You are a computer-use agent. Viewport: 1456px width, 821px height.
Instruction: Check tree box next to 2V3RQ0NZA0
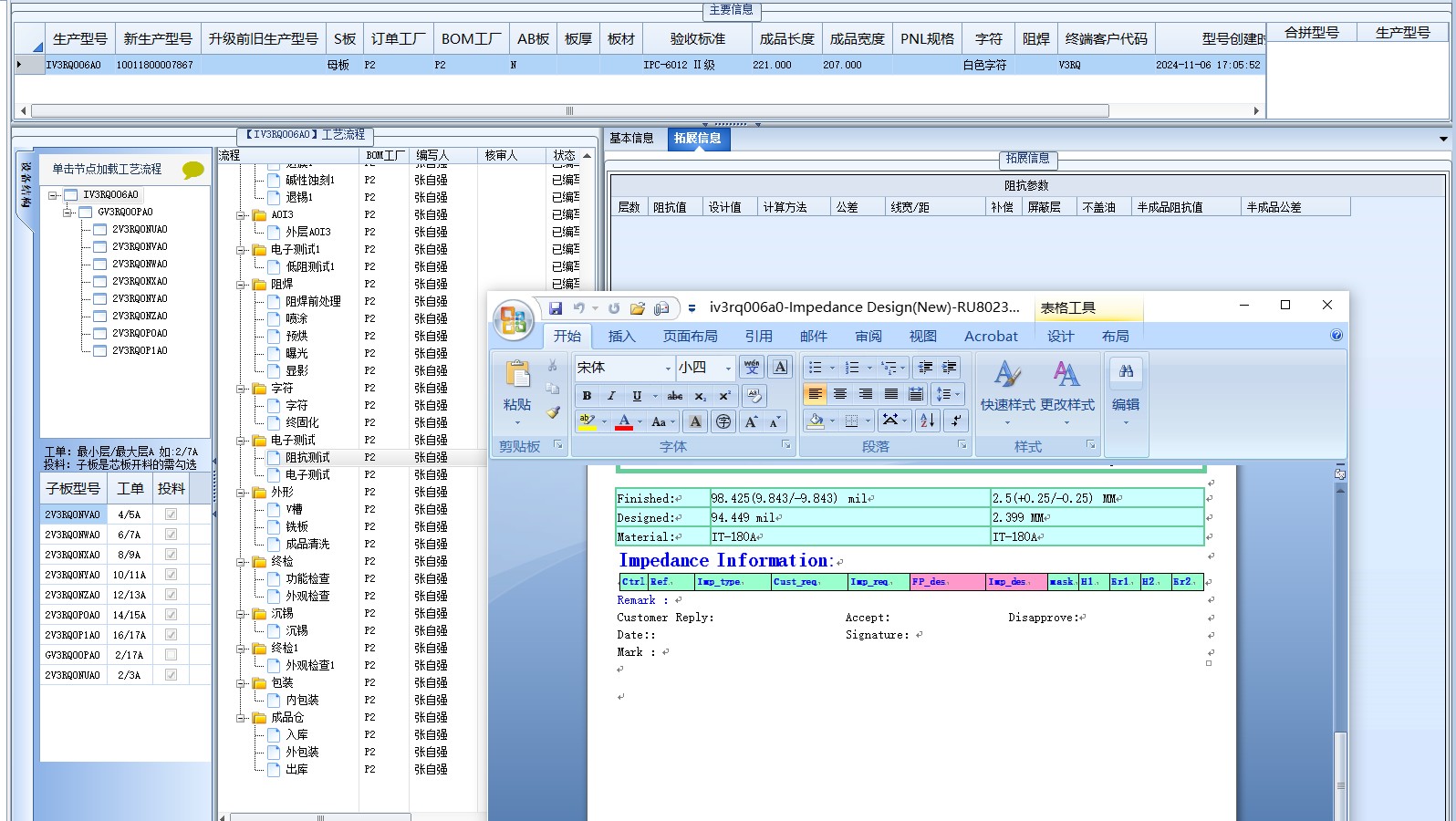99,317
